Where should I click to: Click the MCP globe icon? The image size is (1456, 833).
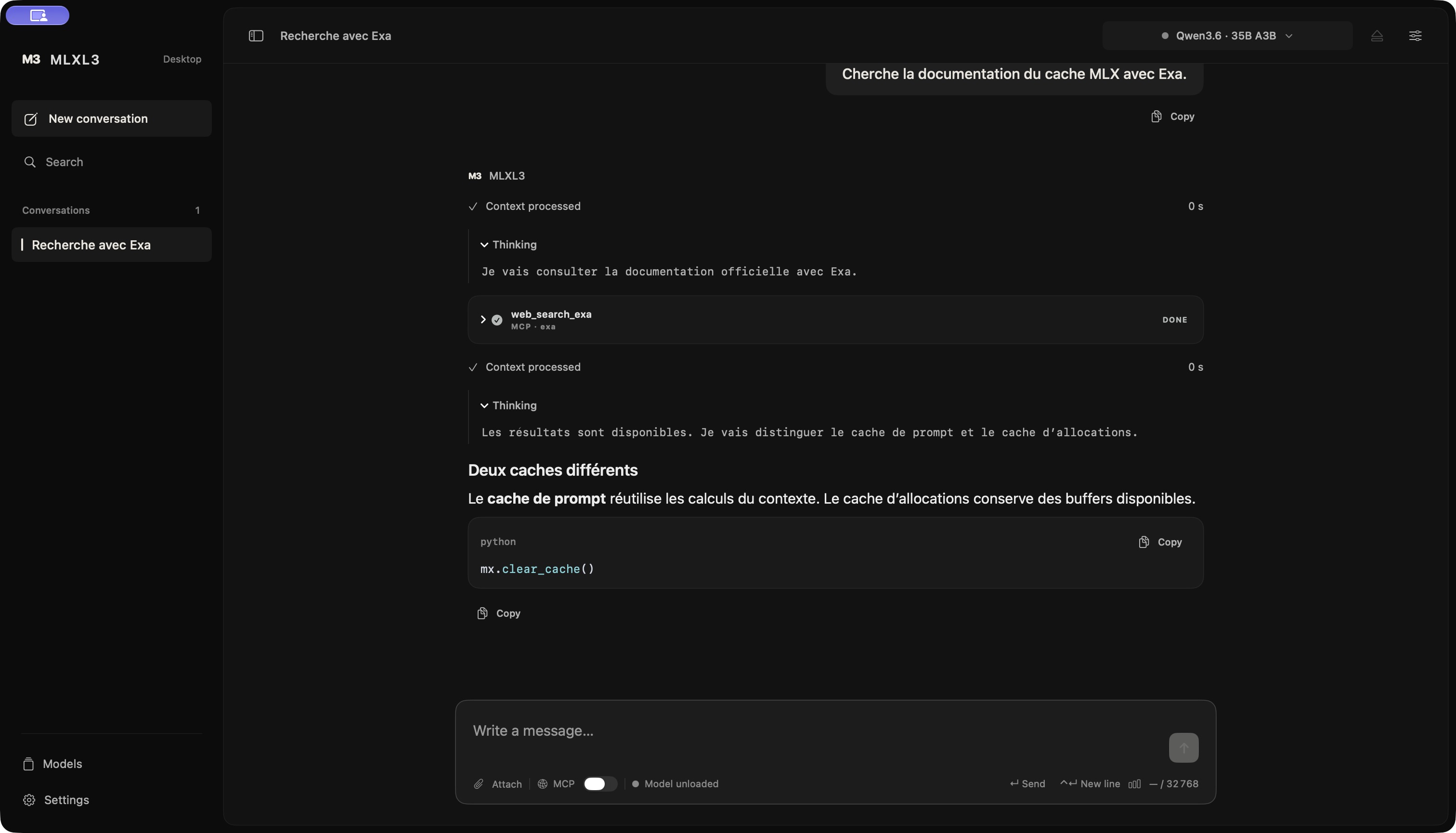(542, 784)
